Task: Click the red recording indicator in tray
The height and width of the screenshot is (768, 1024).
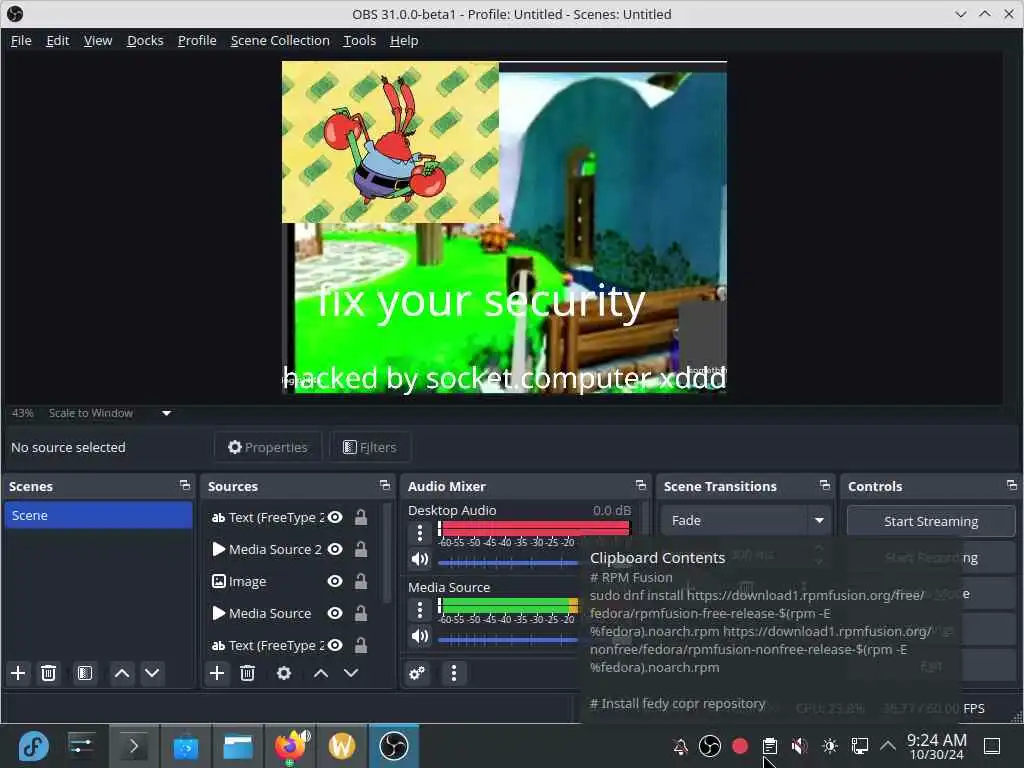Action: pos(740,746)
